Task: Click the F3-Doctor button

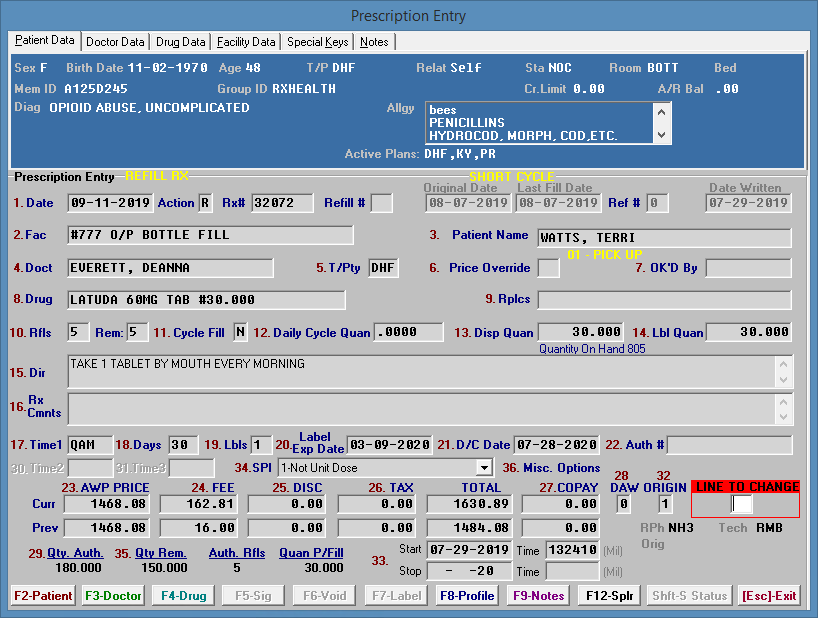Action: coord(113,596)
